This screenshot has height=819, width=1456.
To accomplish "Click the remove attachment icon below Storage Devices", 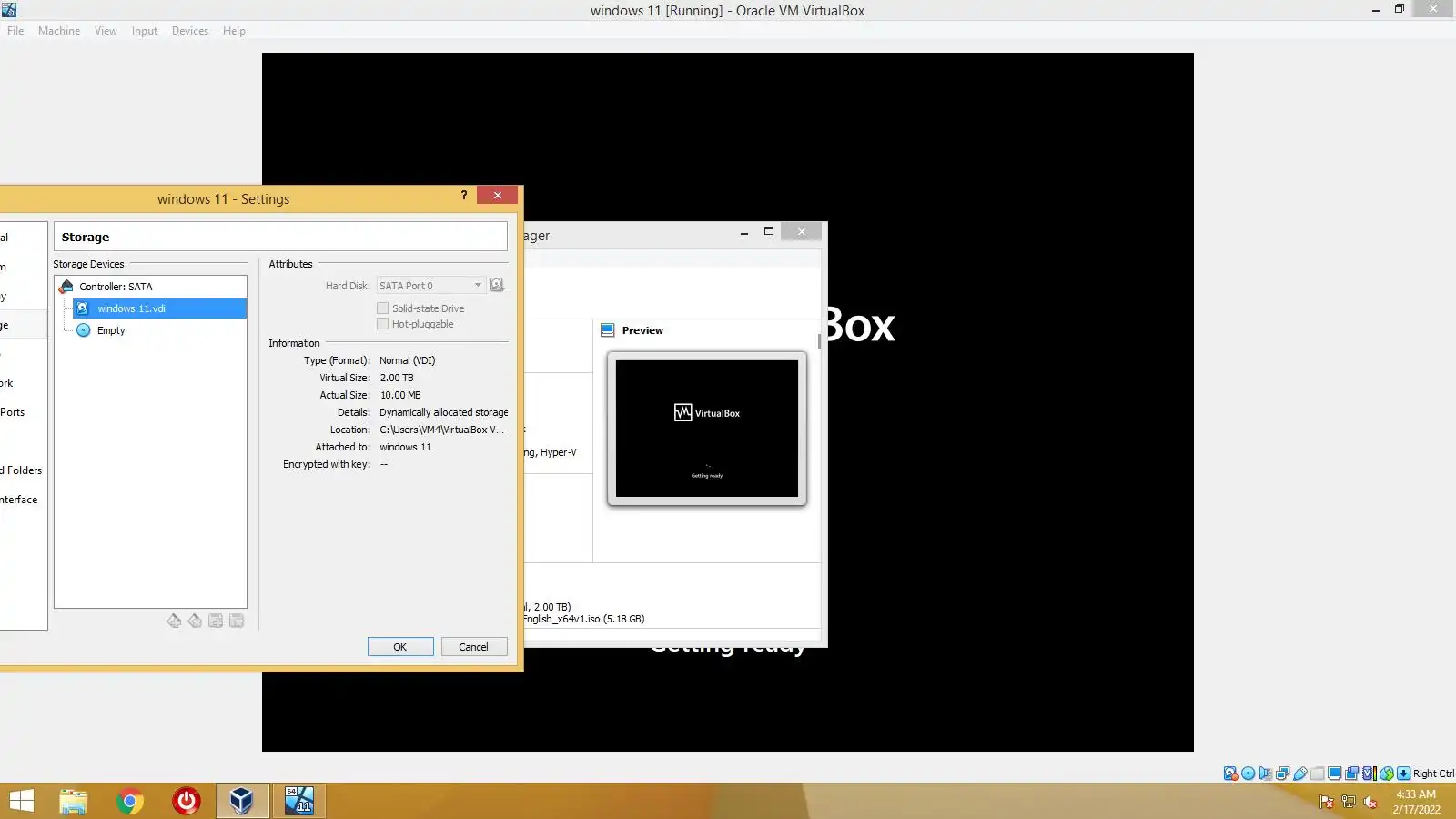I will point(237,621).
